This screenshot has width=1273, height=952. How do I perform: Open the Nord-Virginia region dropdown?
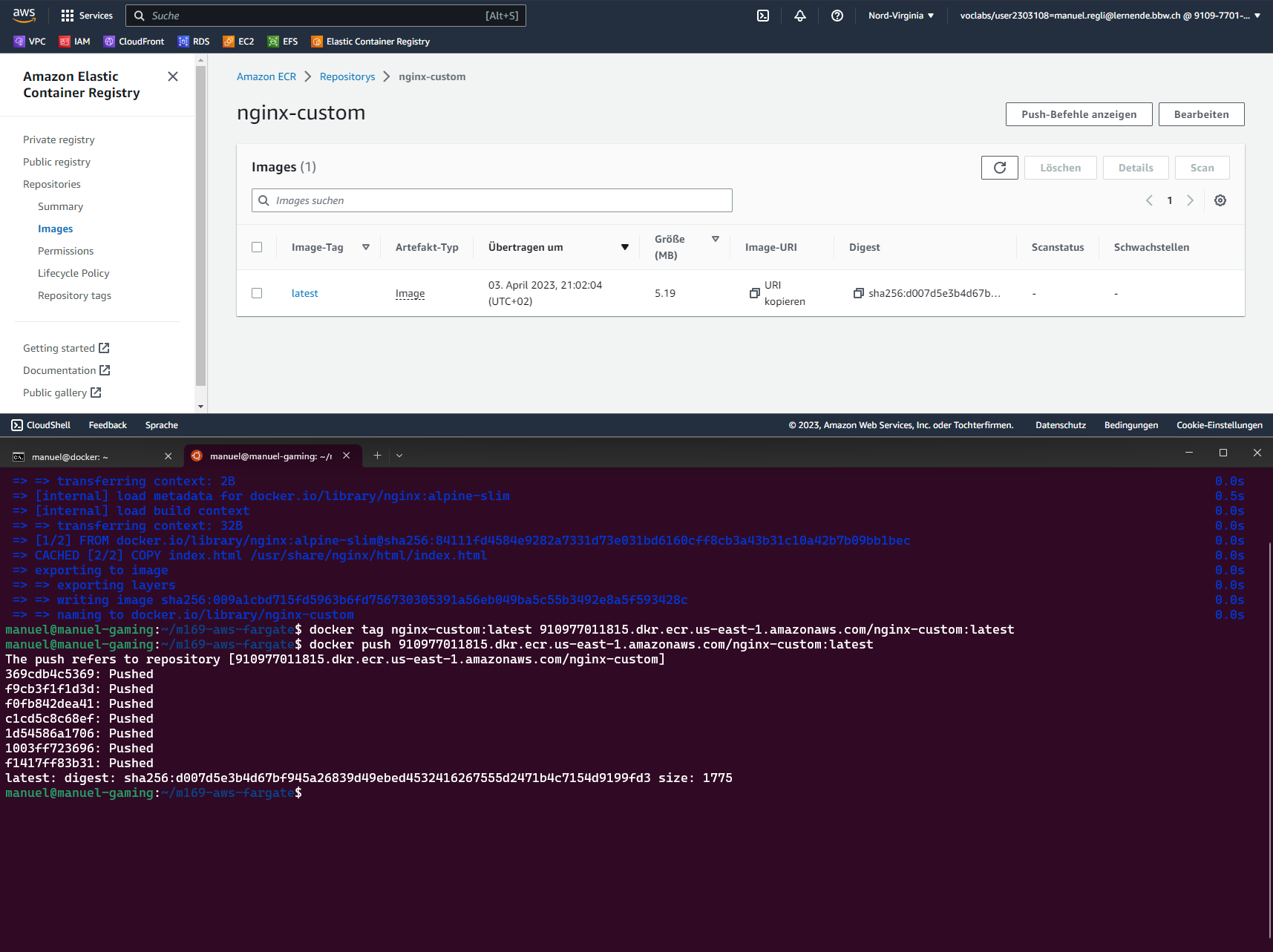coord(901,16)
